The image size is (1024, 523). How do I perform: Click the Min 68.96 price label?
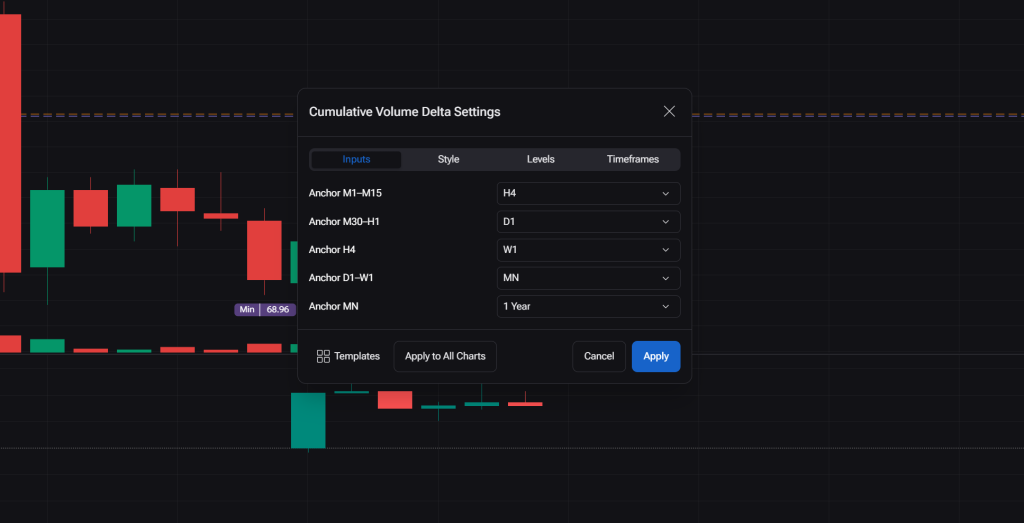(264, 309)
